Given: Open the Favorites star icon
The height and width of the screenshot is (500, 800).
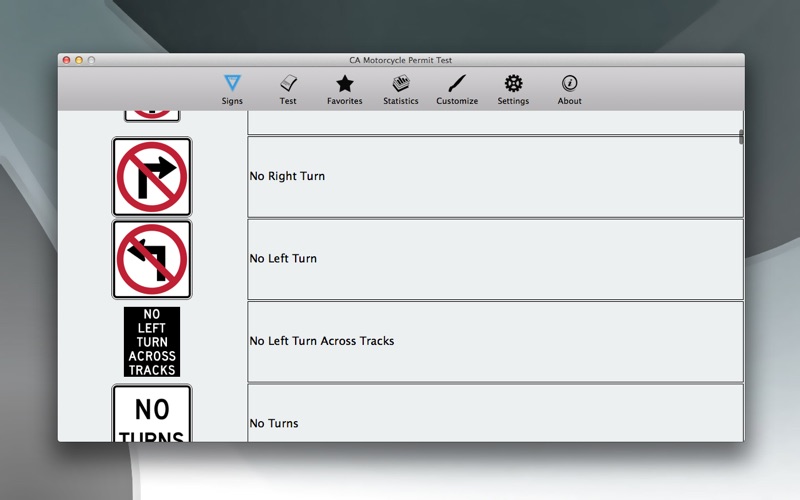Looking at the screenshot, I should coord(345,83).
